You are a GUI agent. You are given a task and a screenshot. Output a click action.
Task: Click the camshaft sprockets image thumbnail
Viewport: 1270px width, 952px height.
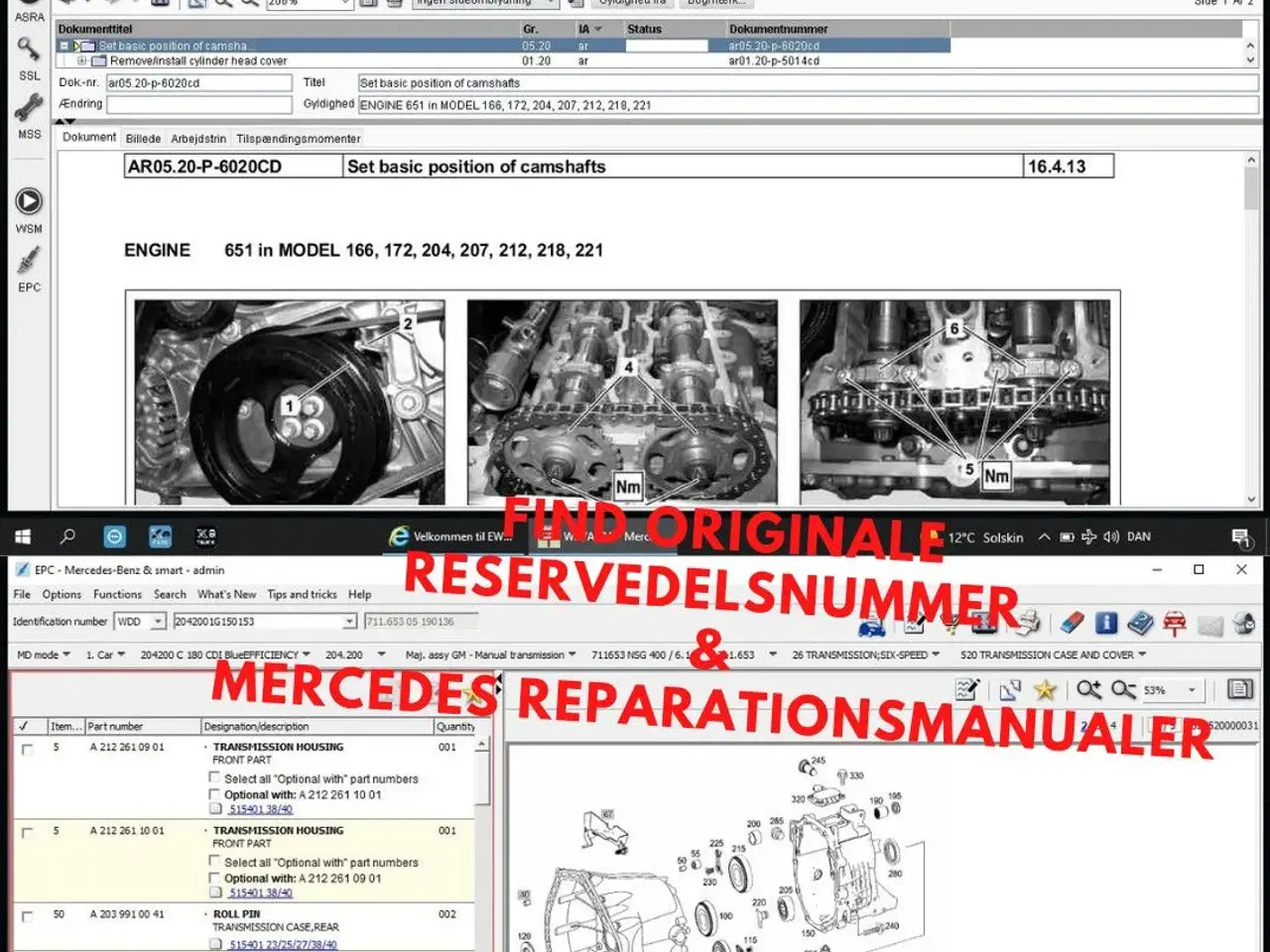pos(623,402)
